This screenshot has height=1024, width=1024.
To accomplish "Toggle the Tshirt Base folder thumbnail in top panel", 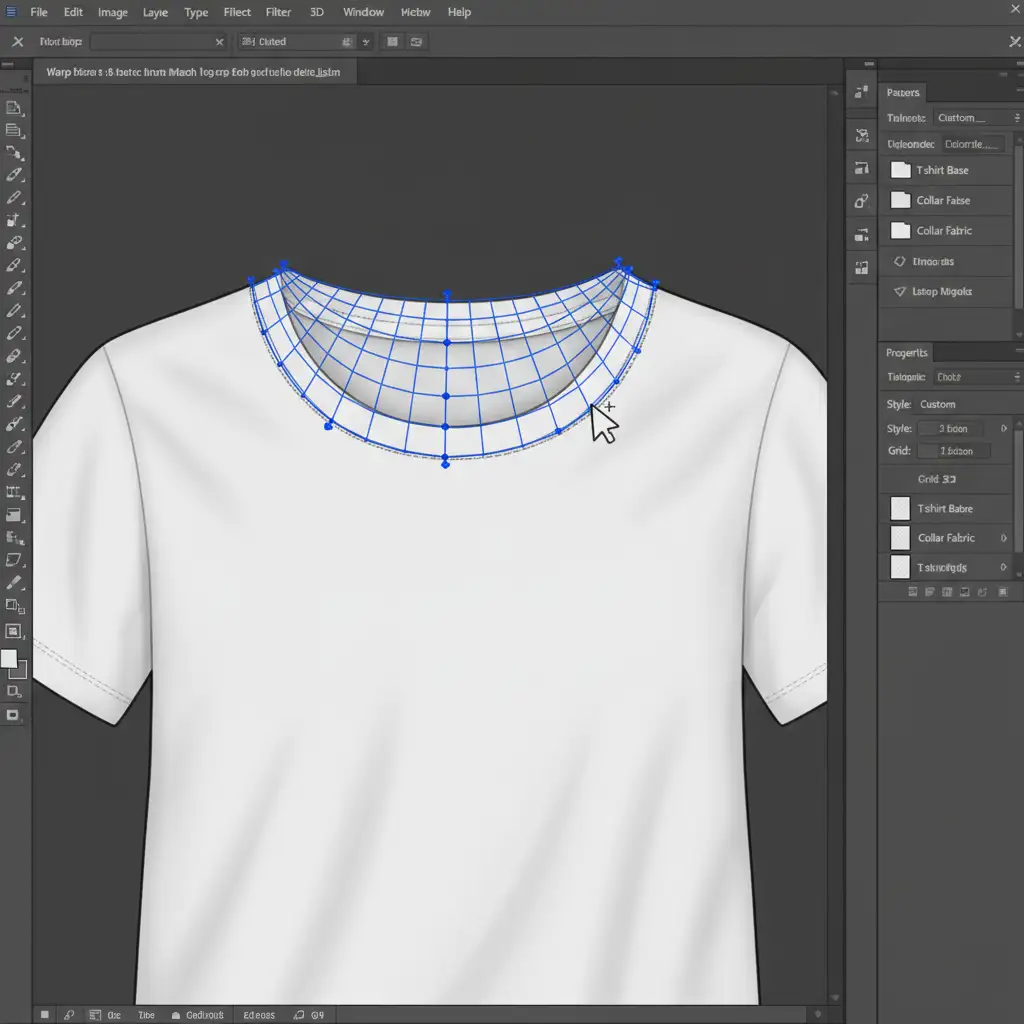I will [x=900, y=170].
